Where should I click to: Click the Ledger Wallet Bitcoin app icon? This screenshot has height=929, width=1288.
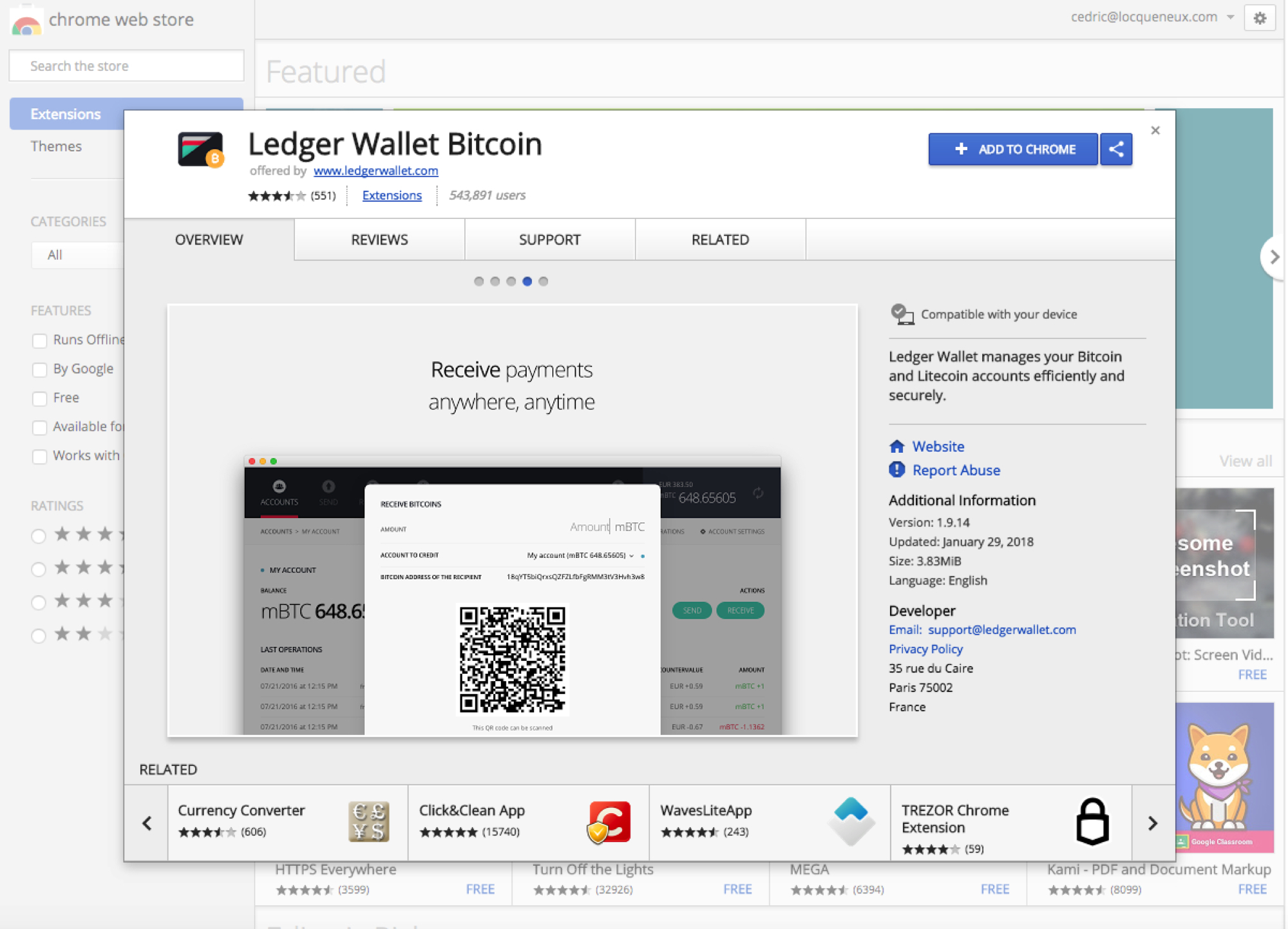(200, 149)
